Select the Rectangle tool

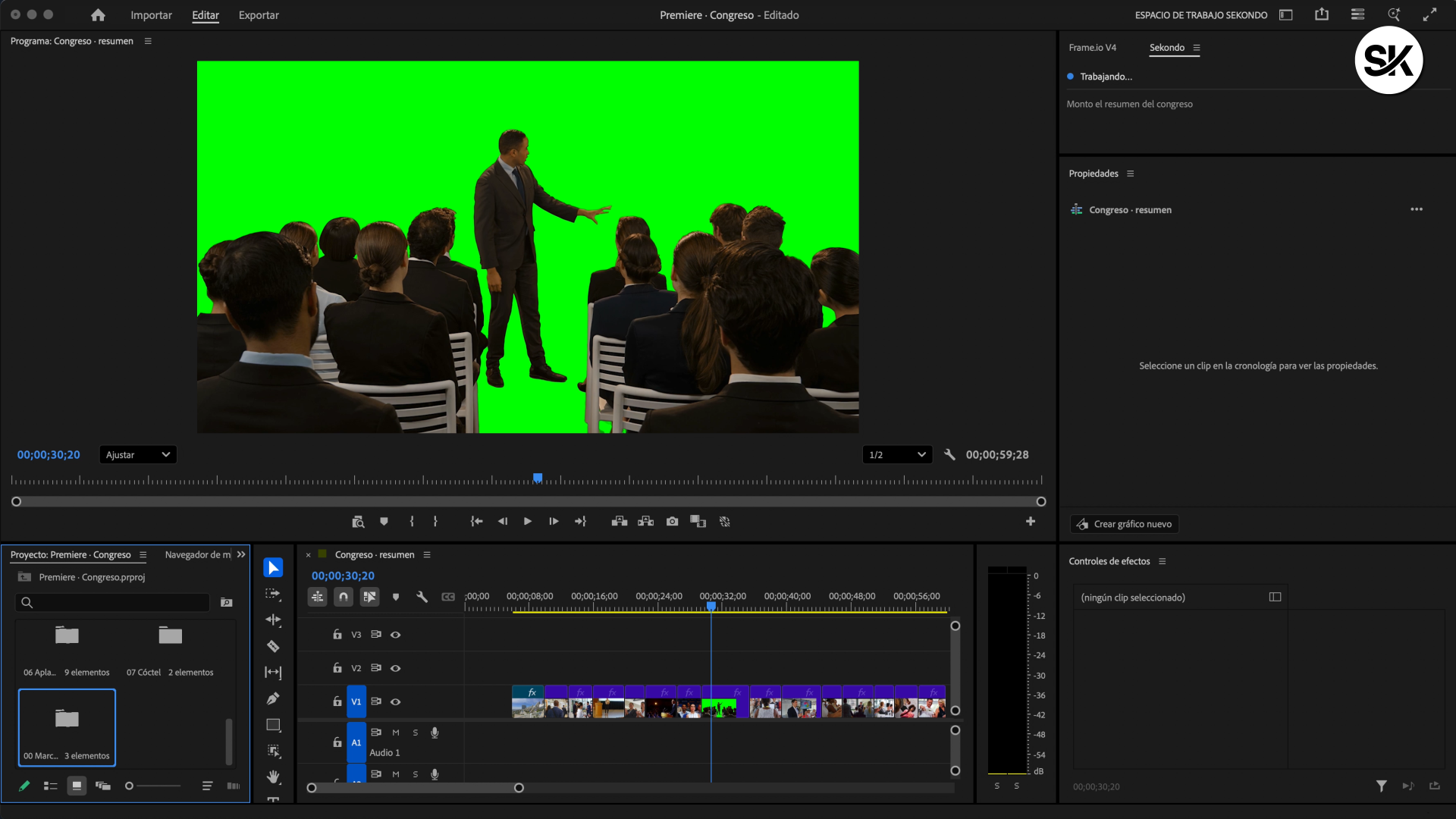273,725
